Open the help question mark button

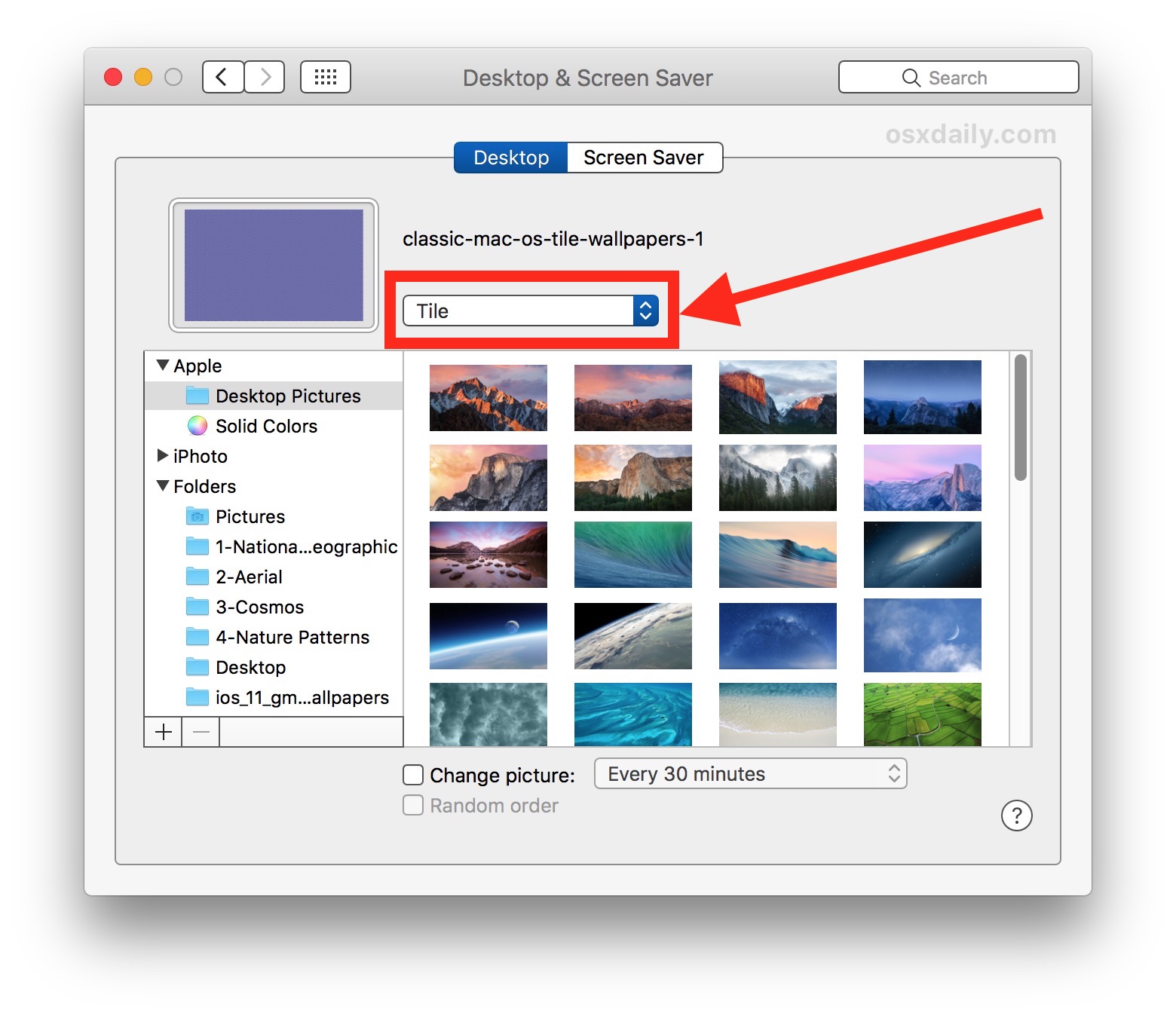coord(1016,816)
